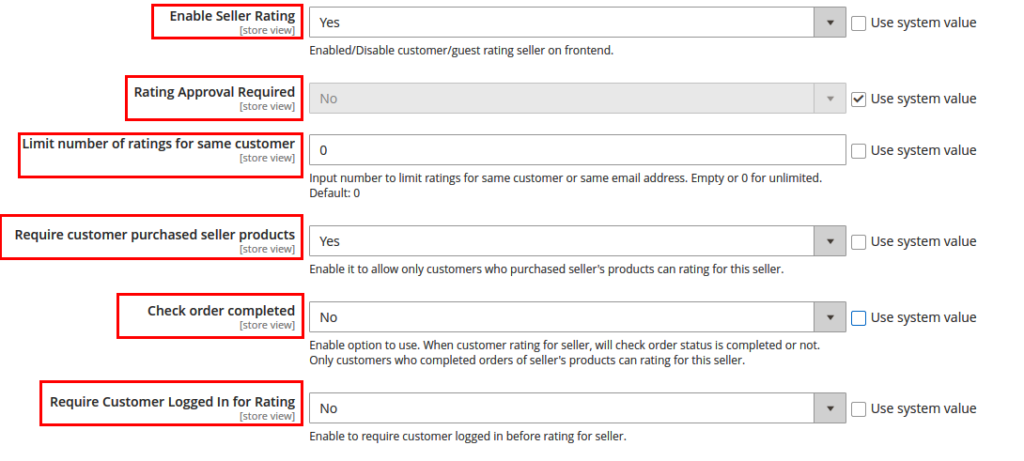Click the disabled Rating Approval Required dropdown
Screen dimensions: 1024x461
point(562,99)
